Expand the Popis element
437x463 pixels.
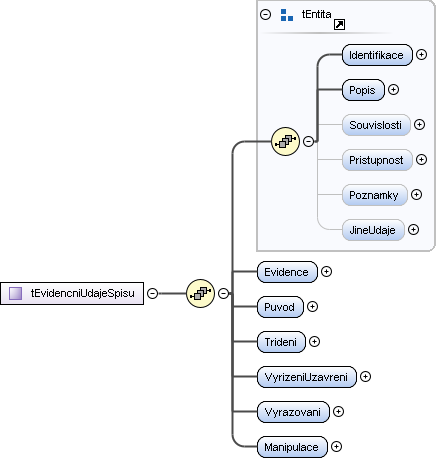tap(393, 90)
